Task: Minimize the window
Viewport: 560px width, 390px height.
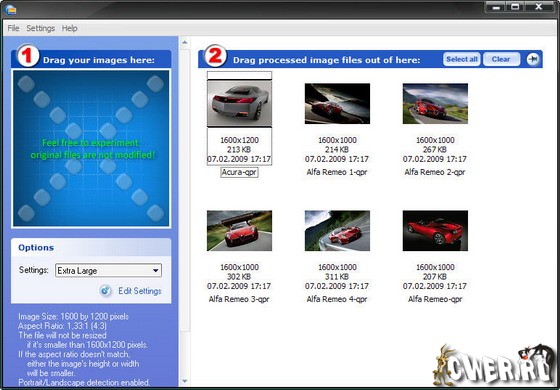Action: [x=496, y=7]
